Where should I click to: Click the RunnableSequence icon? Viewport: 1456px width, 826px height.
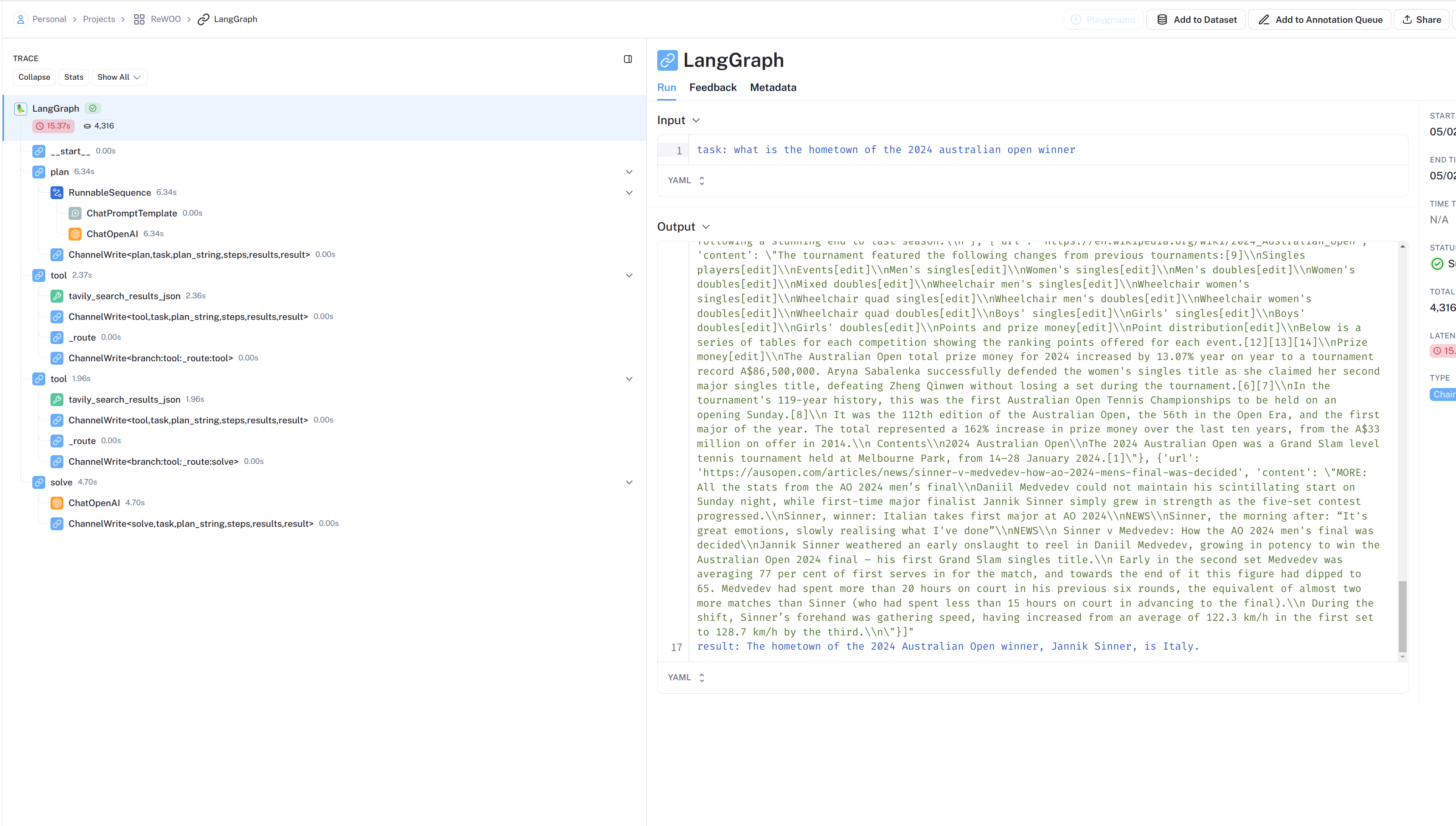(x=57, y=193)
